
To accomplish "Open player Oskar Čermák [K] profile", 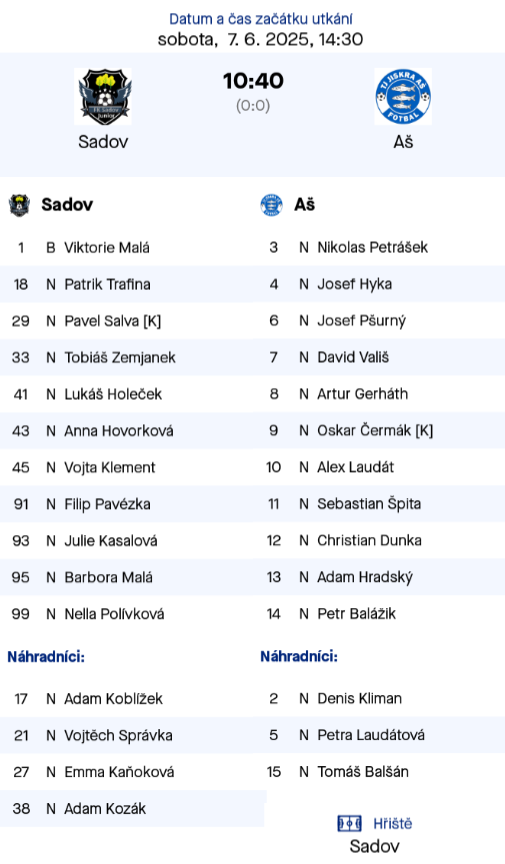I will coord(375,430).
